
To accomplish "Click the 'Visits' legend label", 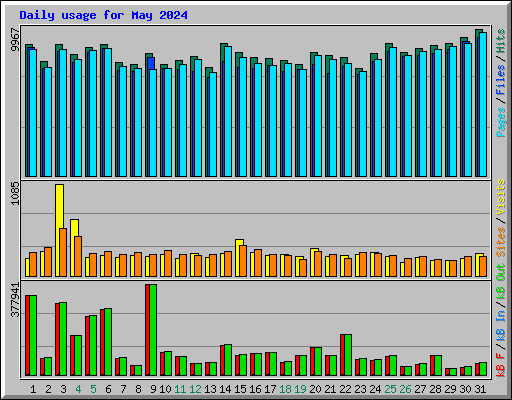I will click(x=501, y=197).
